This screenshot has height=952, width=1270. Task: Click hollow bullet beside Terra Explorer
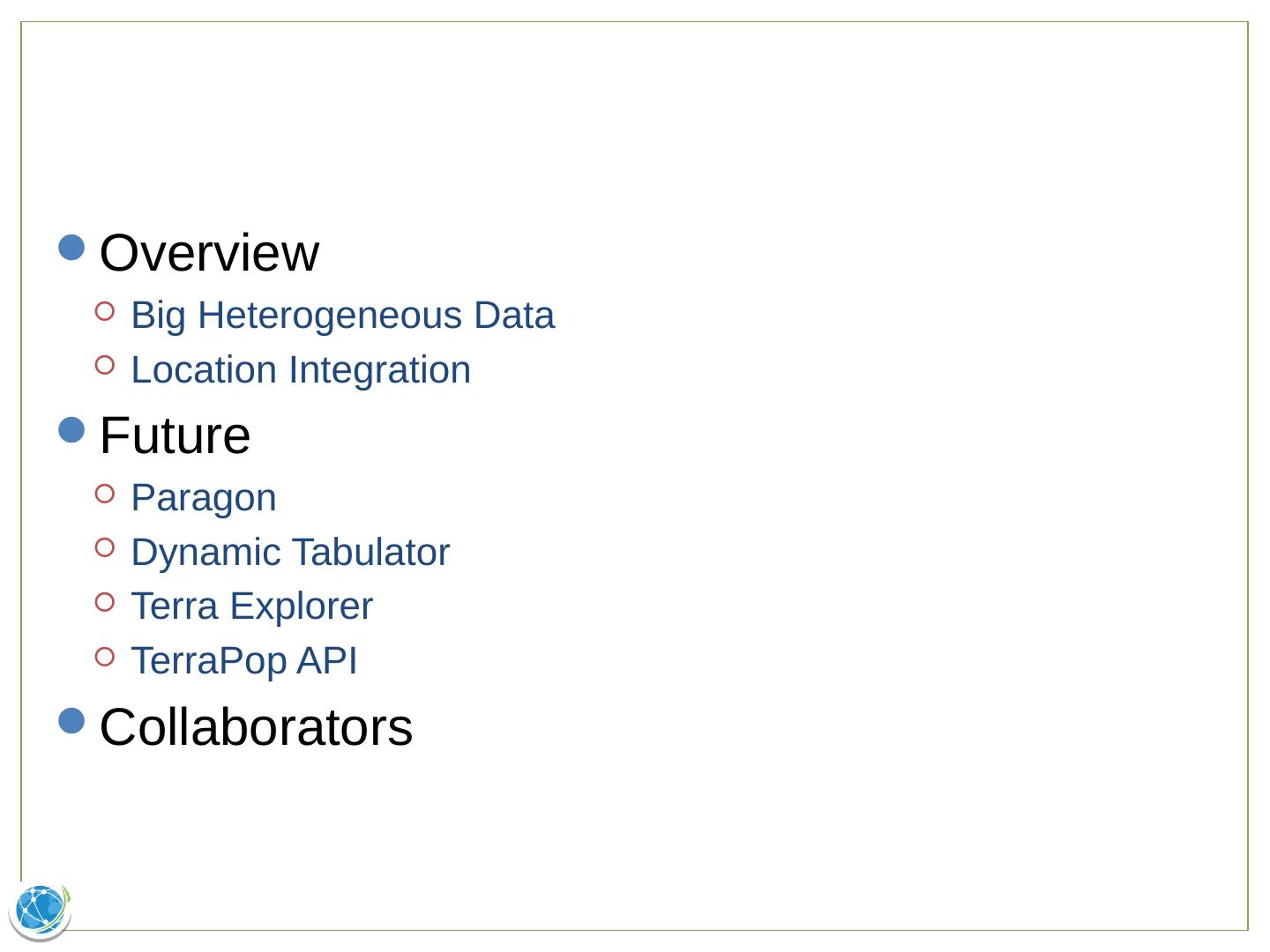click(105, 602)
